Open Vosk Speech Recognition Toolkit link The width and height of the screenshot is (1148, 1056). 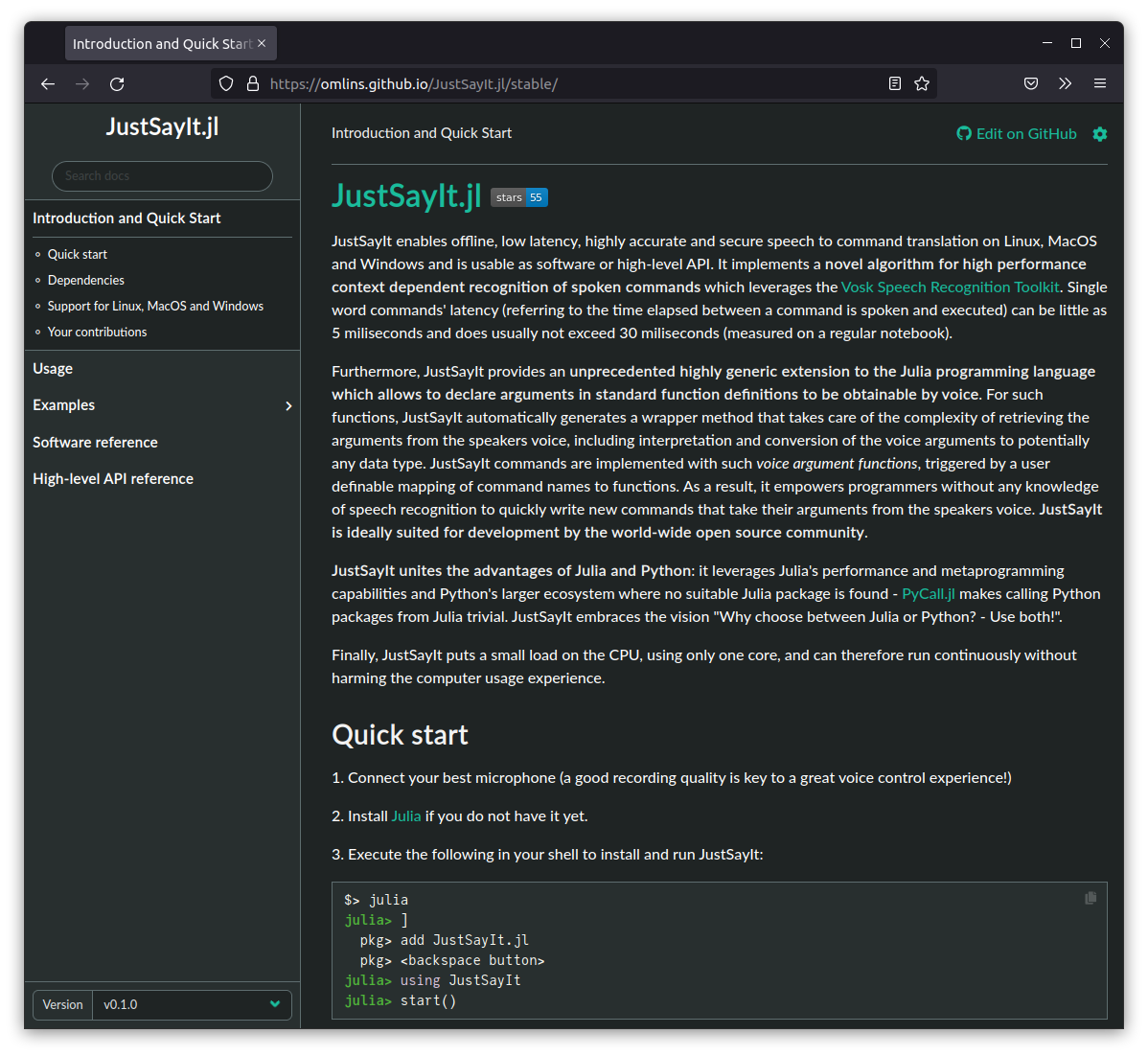pyautogui.click(x=950, y=287)
